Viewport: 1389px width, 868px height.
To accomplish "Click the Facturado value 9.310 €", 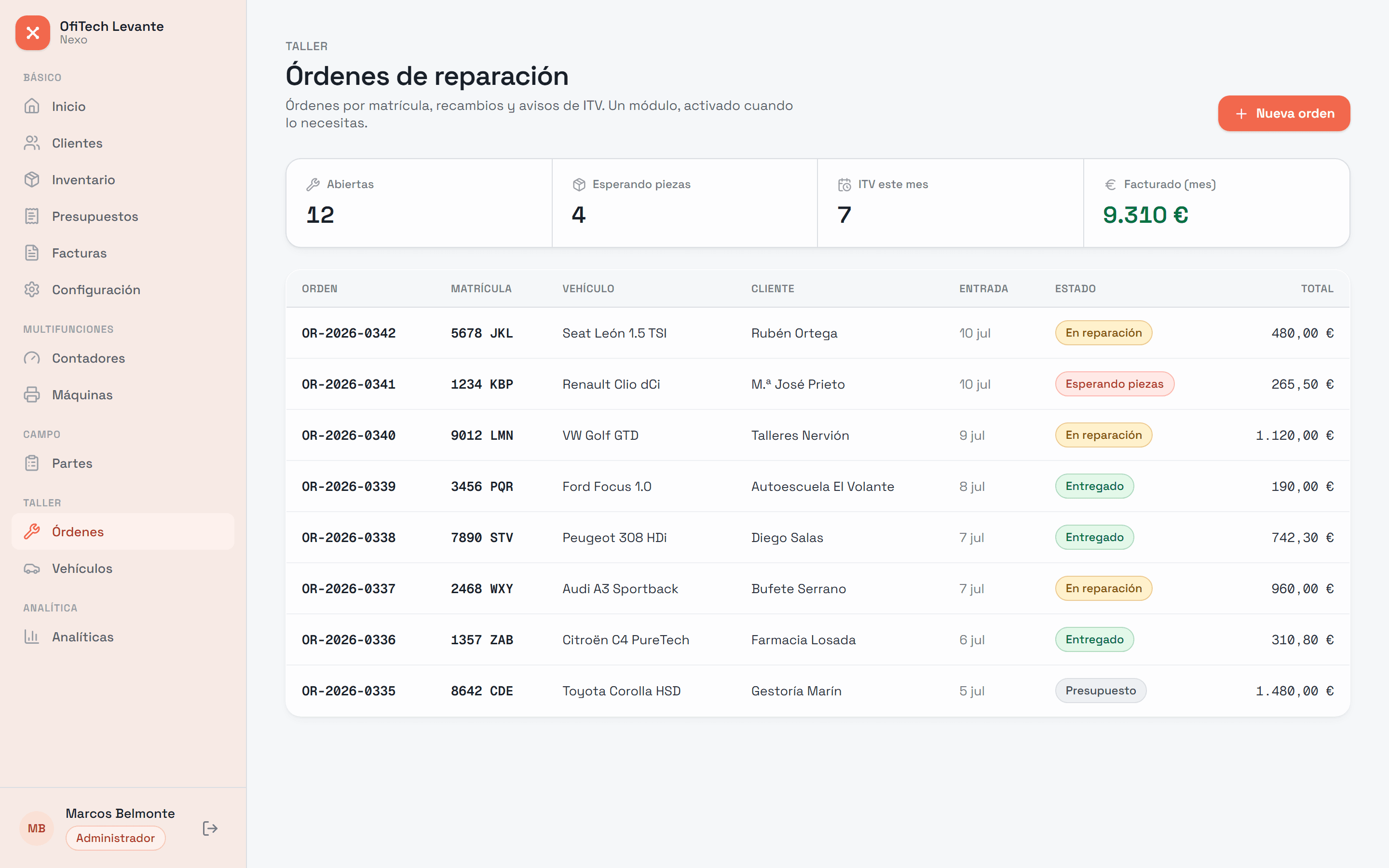I will coord(1145,215).
